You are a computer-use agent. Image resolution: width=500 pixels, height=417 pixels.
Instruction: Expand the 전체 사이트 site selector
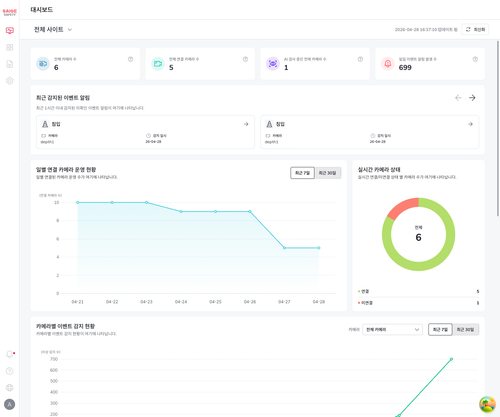point(53,30)
